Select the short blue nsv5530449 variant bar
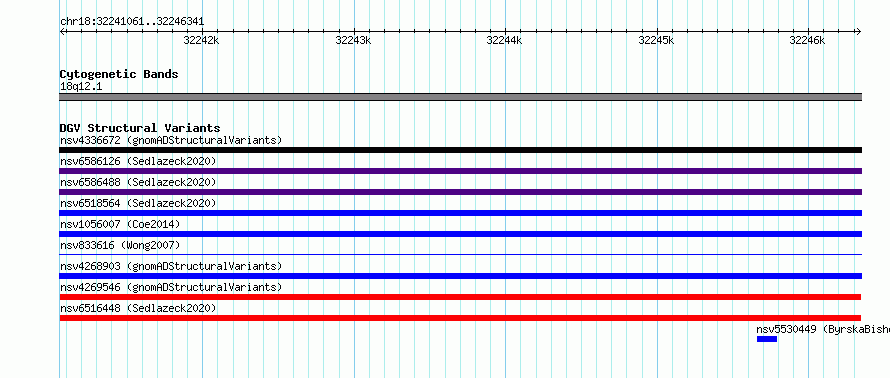Screen dimensions: 890x378 pyautogui.click(x=767, y=339)
